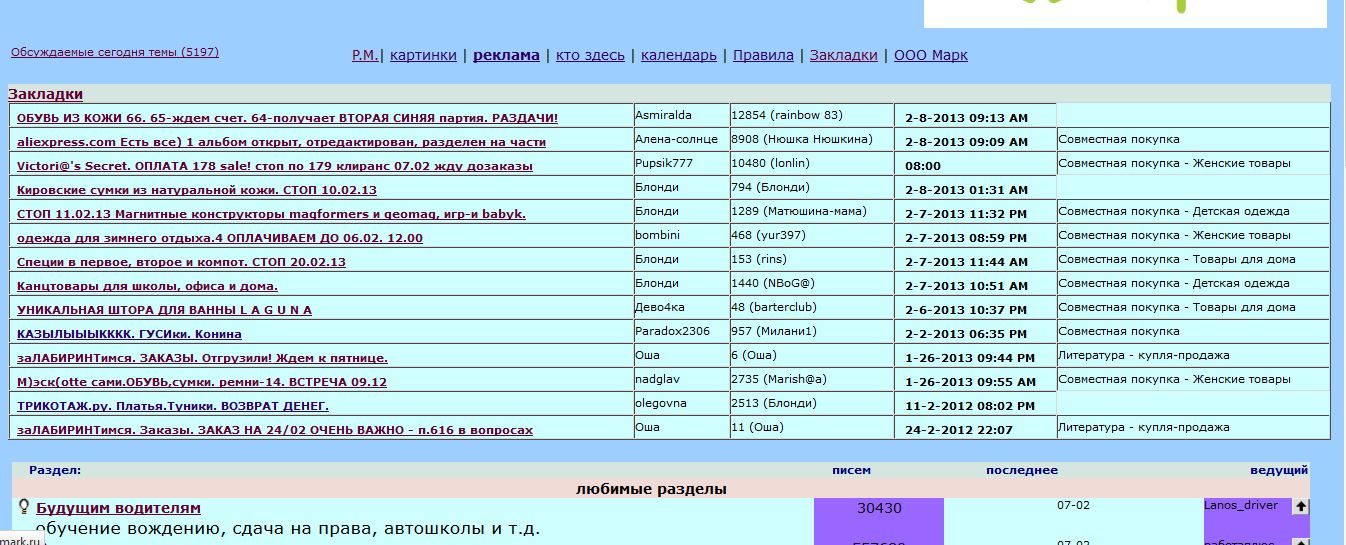Go to the Р.М. menu item
The height and width of the screenshot is (545, 1346).
click(x=364, y=55)
